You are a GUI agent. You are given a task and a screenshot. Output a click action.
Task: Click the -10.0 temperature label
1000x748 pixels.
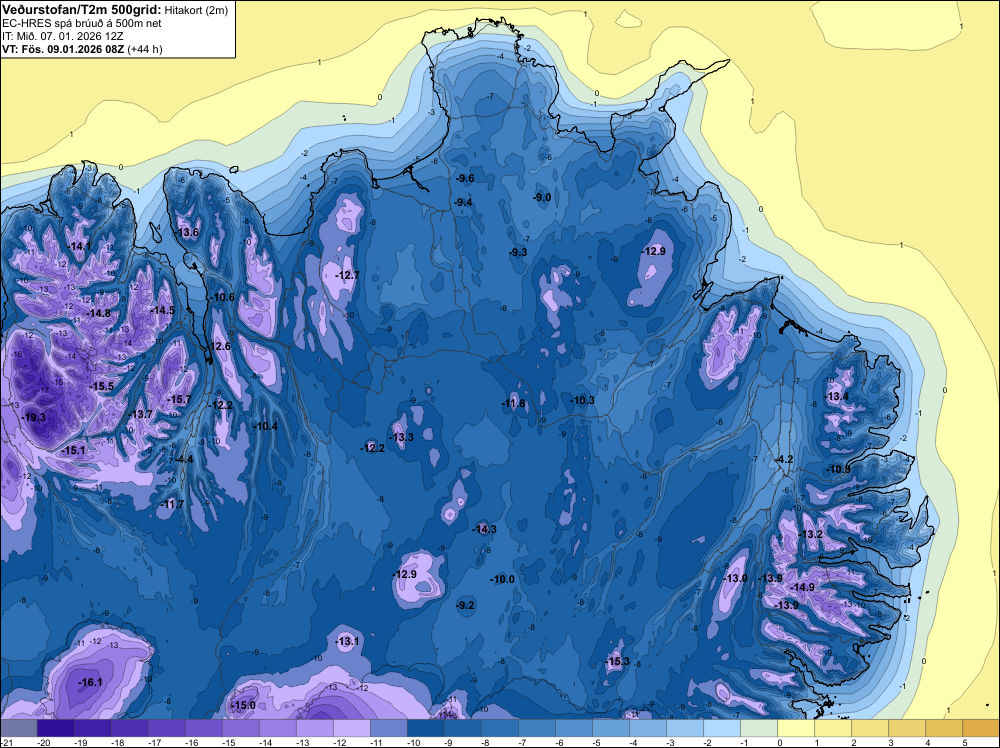tap(503, 580)
